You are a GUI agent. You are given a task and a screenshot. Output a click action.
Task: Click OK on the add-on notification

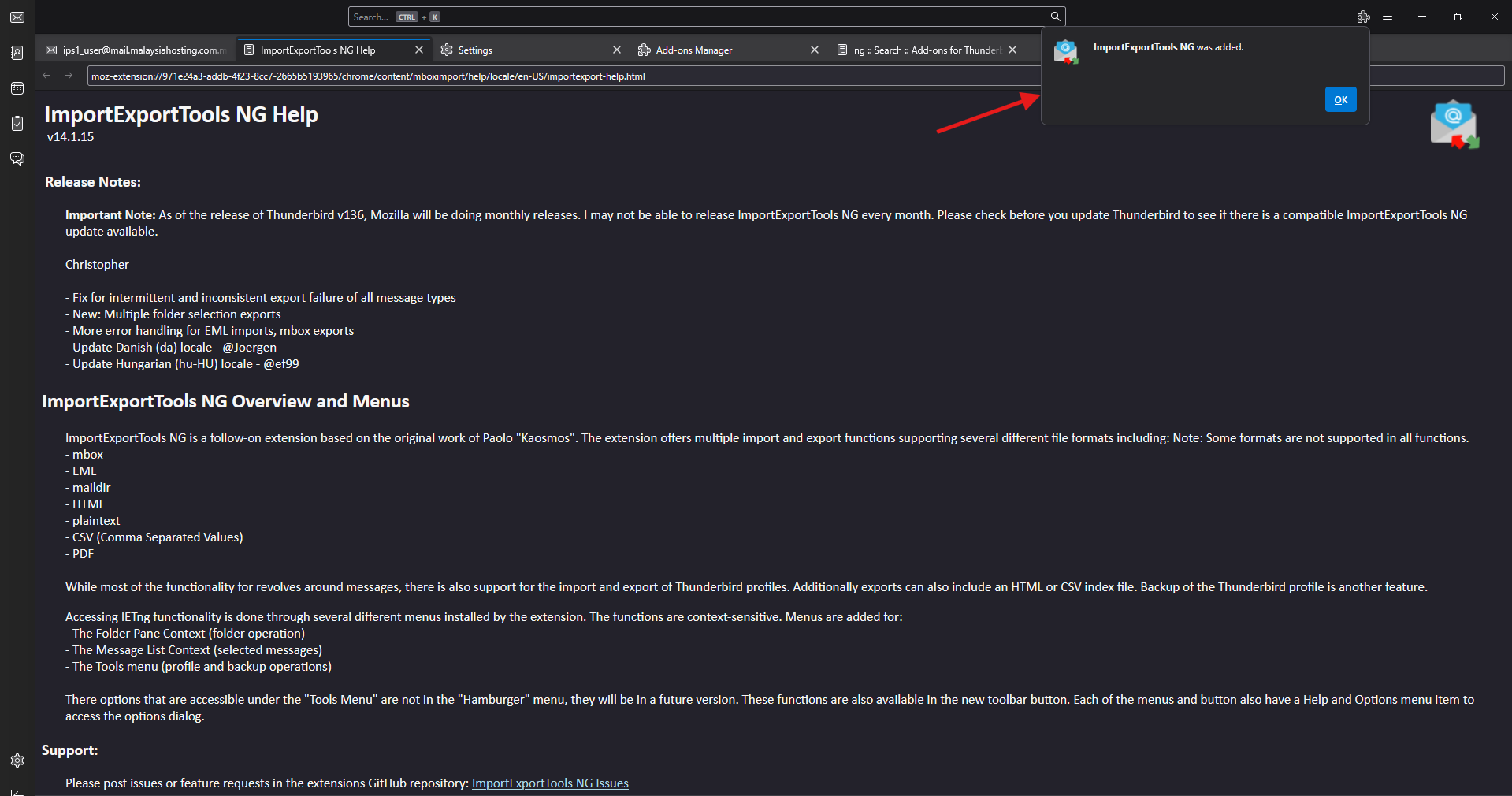click(x=1340, y=99)
